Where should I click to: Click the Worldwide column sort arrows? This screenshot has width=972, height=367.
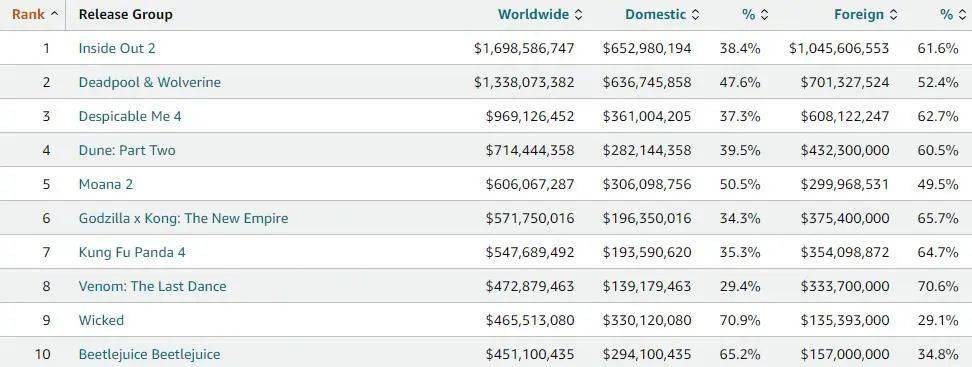[x=578, y=15]
